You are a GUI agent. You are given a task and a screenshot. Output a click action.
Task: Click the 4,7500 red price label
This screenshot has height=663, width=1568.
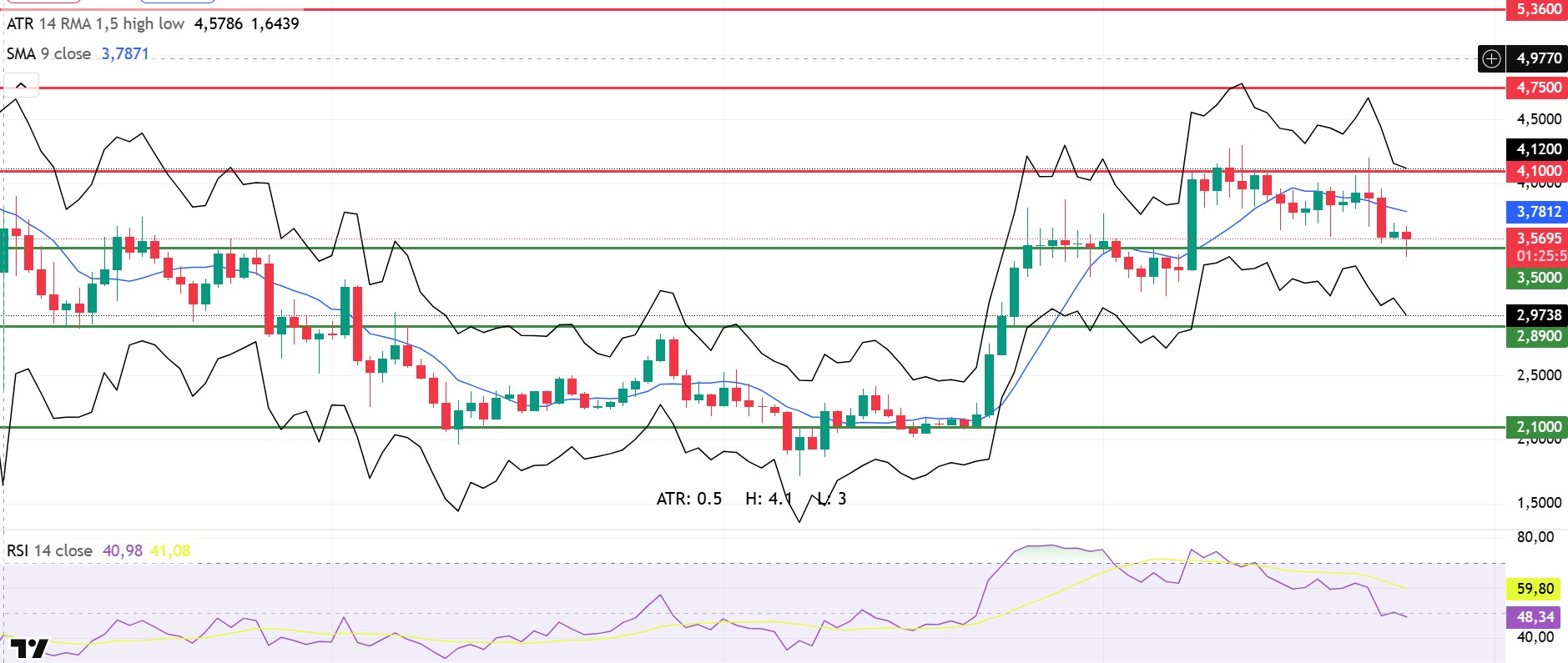pyautogui.click(x=1537, y=88)
